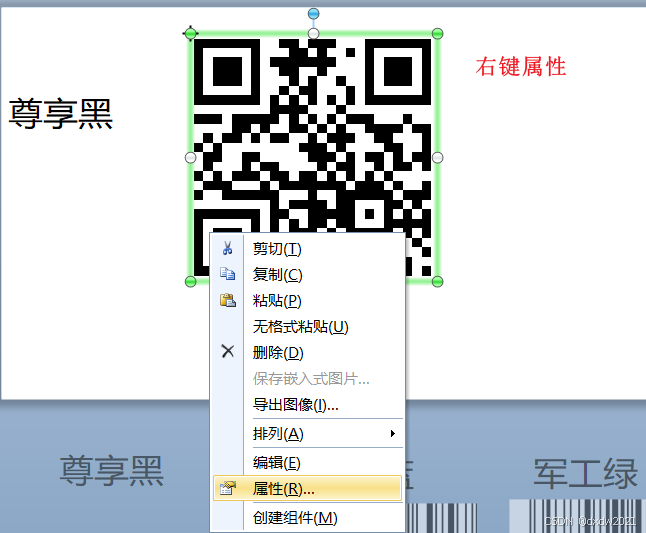Choose 排列(A) menu item
Viewport: 646px width, 533px height.
tap(307, 434)
